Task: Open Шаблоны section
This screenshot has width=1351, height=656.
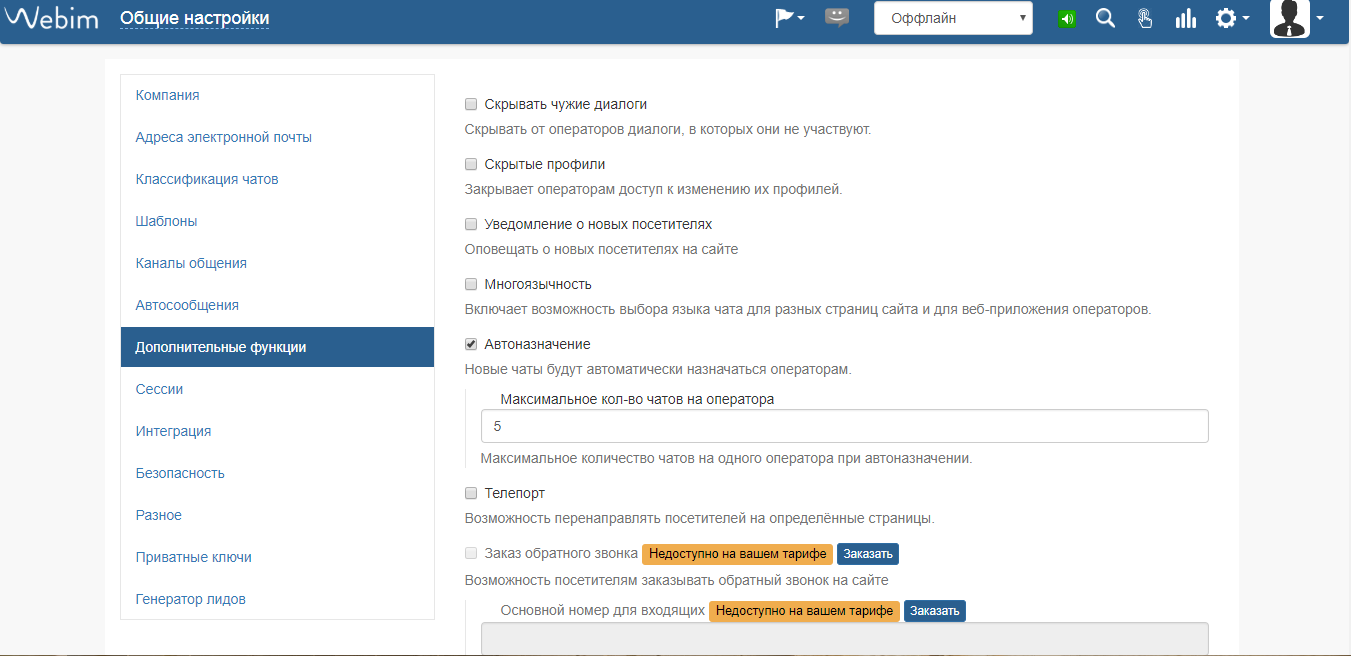Action: pos(278,221)
